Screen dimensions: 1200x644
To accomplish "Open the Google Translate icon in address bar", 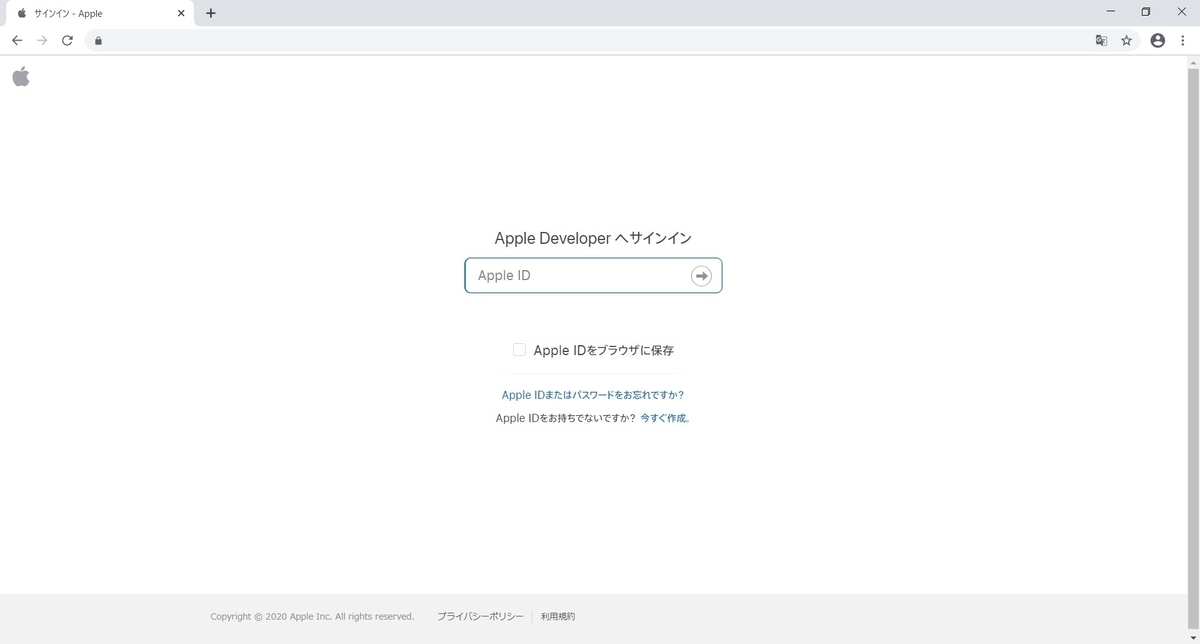I will 1101,41.
